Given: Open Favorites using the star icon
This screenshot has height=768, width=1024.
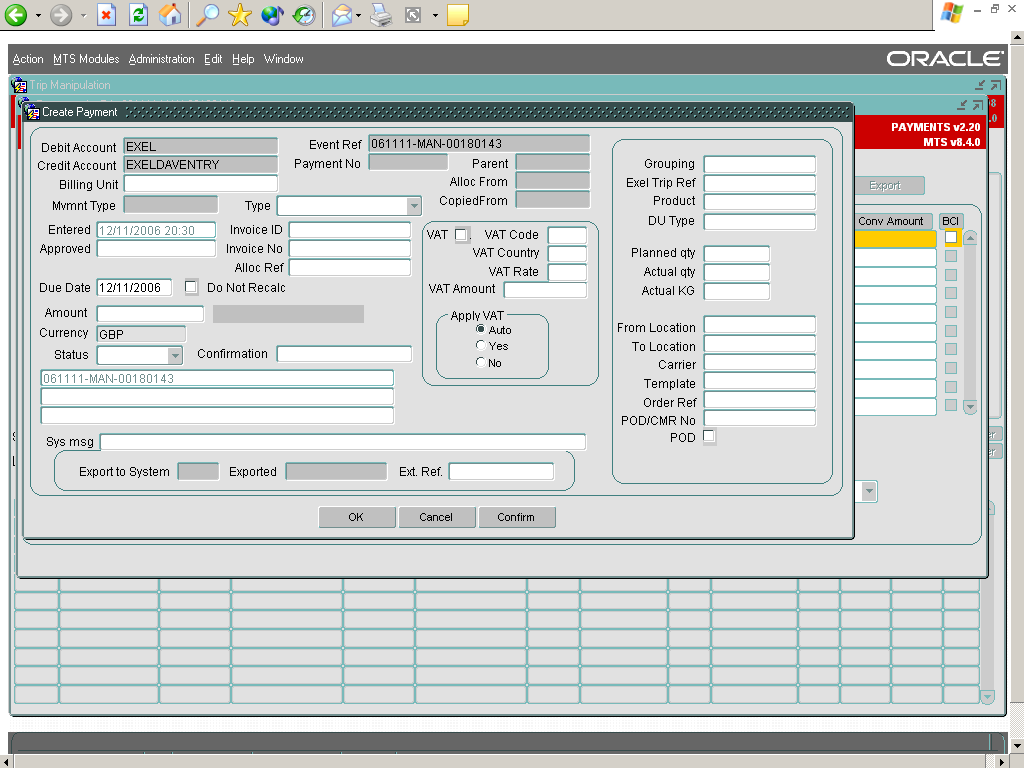Looking at the screenshot, I should [240, 14].
